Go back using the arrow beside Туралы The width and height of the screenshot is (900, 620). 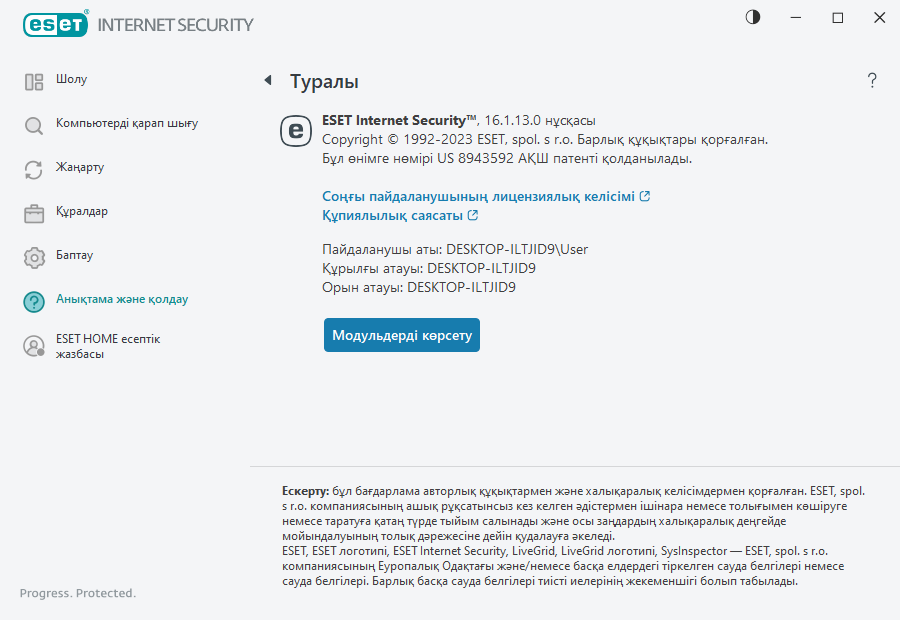click(x=268, y=80)
